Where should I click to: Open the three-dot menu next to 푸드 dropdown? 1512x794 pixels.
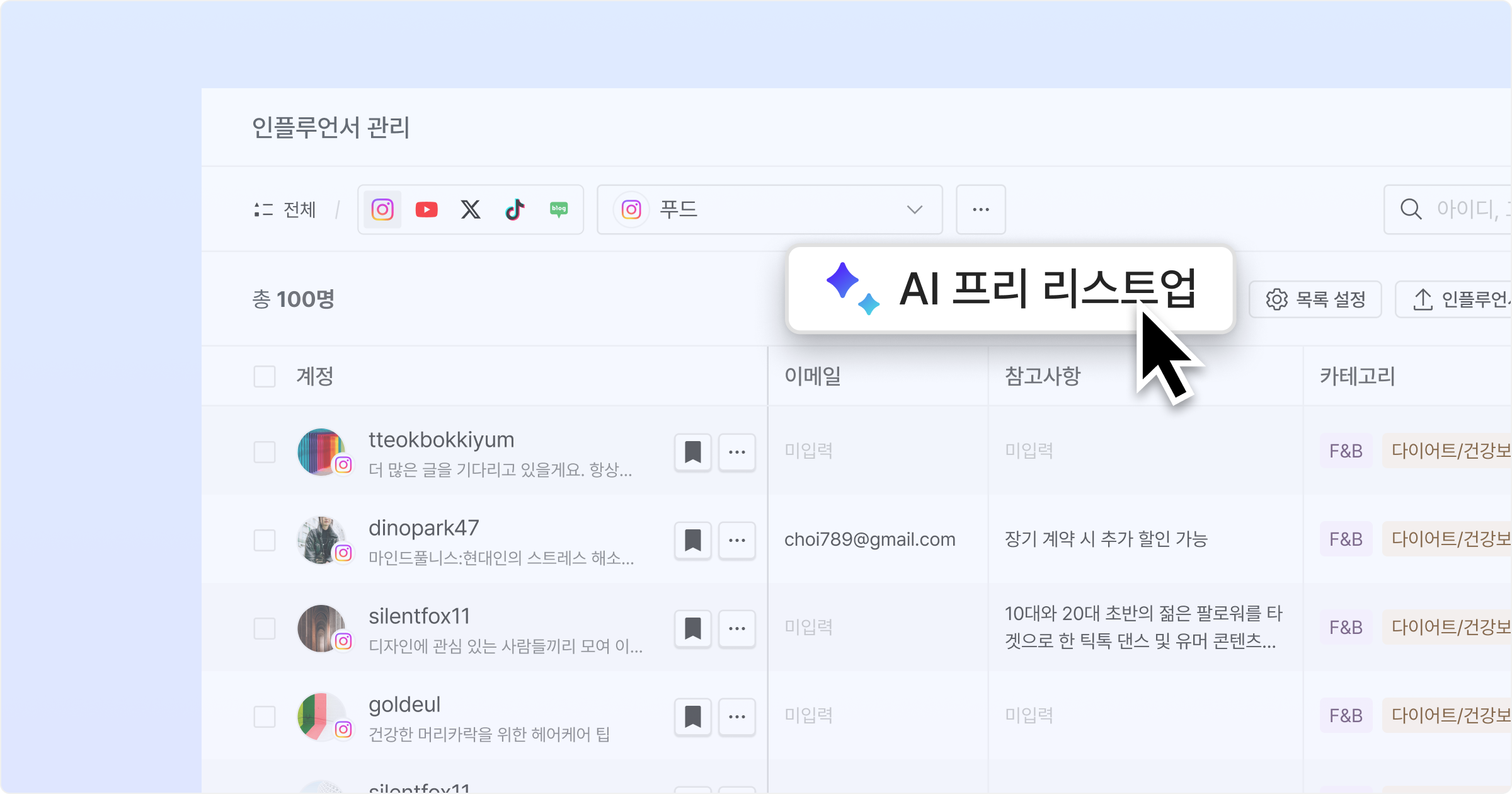981,209
